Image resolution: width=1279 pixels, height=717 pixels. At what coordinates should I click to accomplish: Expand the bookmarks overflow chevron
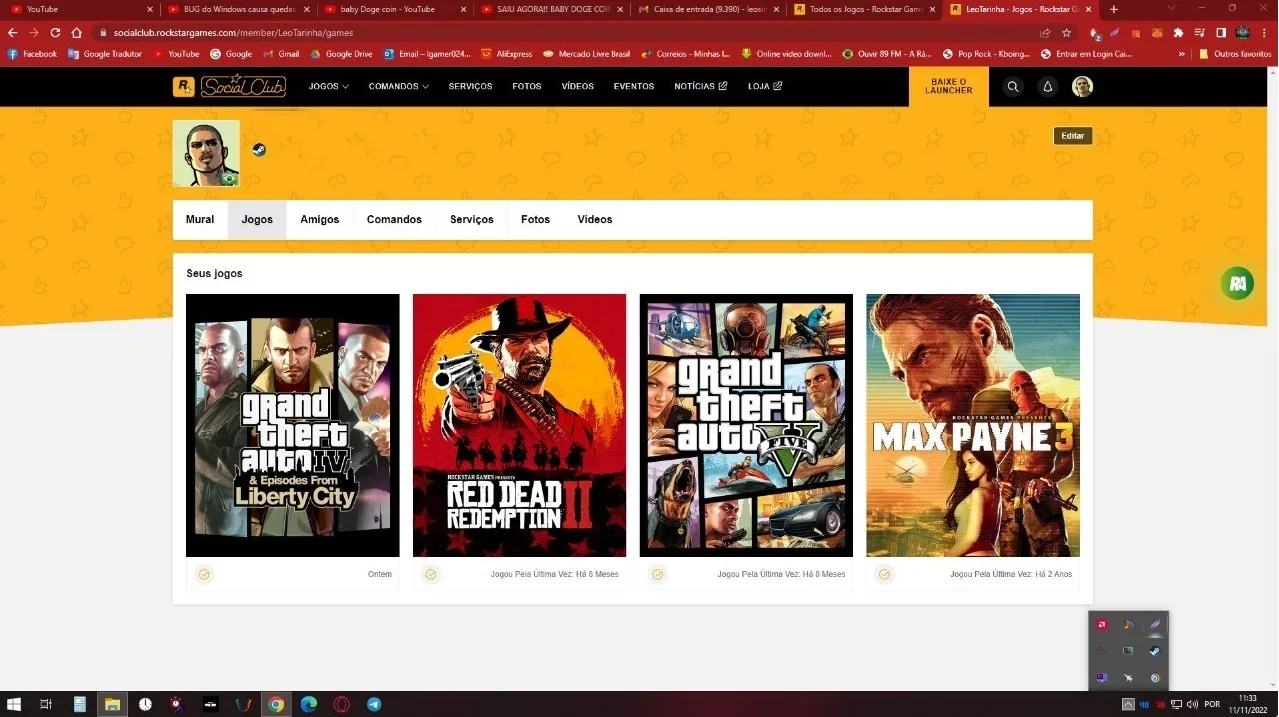1182,54
